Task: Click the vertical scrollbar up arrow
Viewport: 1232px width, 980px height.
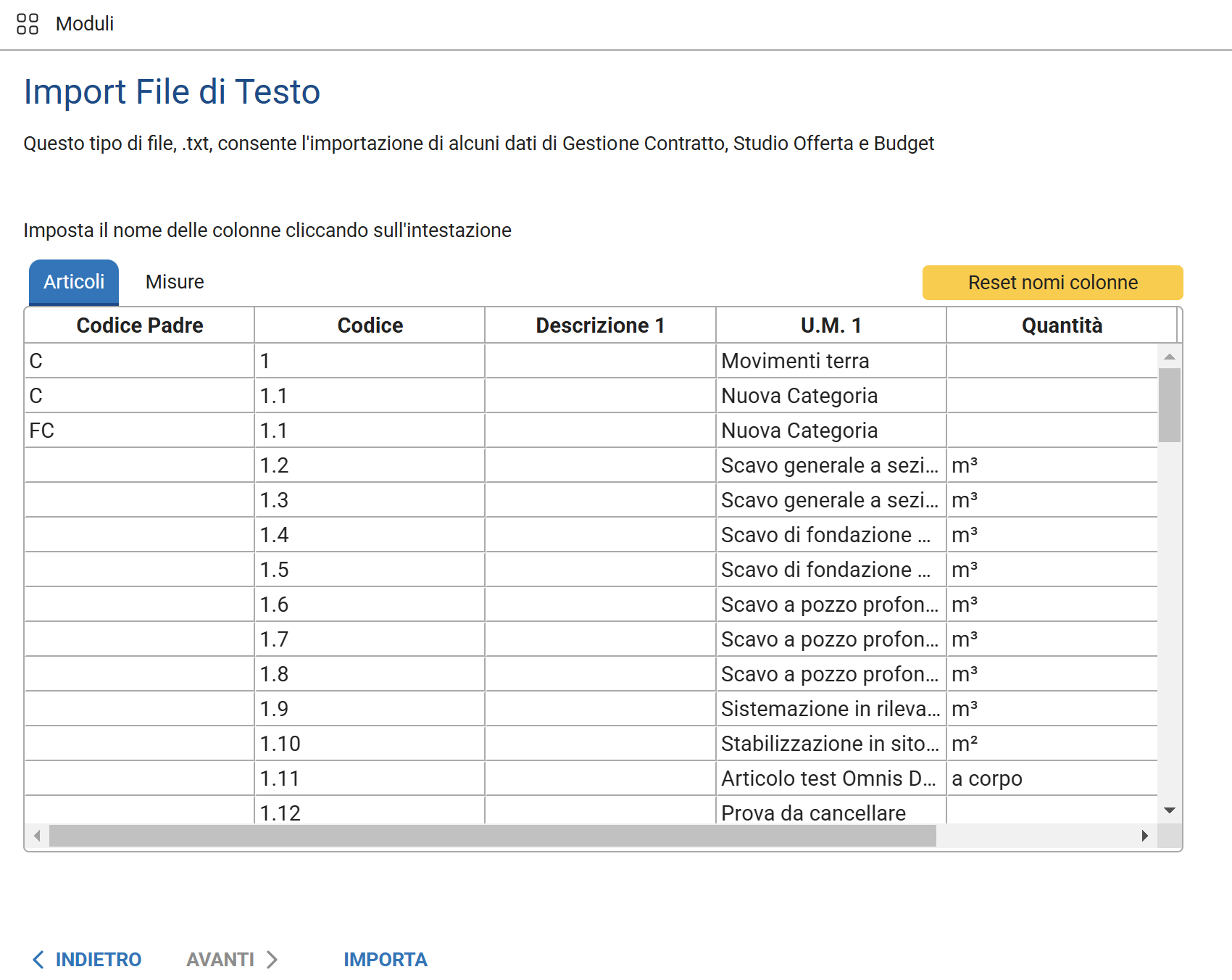Action: point(1169,357)
